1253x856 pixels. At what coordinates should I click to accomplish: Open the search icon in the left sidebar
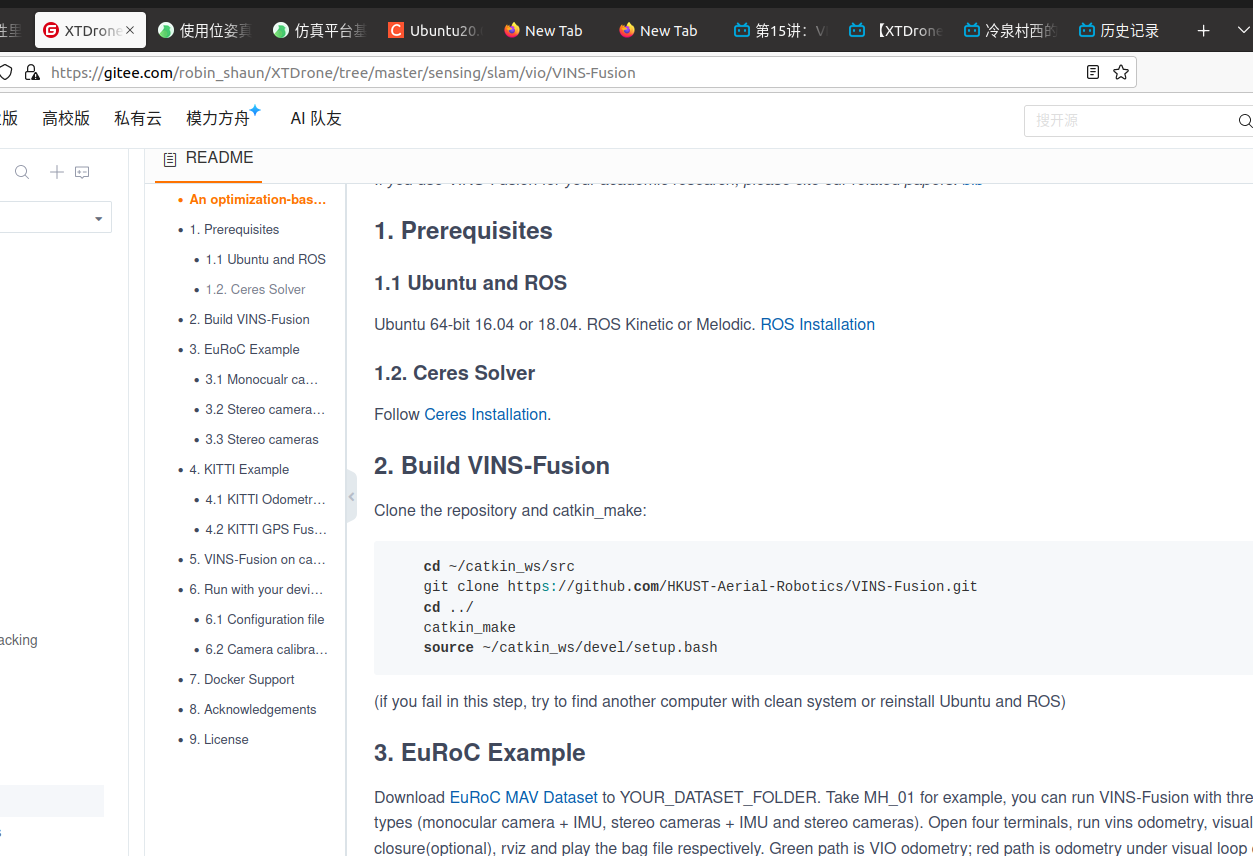[21, 172]
